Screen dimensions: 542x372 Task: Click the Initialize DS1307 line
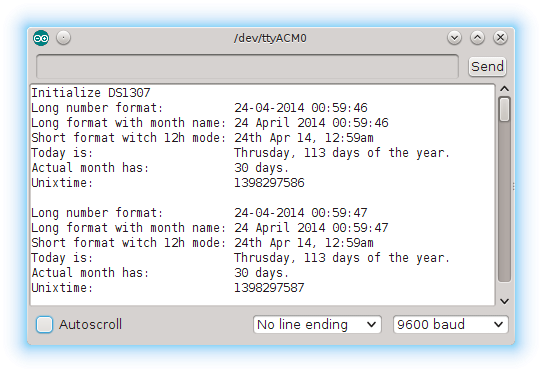pyautogui.click(x=91, y=93)
